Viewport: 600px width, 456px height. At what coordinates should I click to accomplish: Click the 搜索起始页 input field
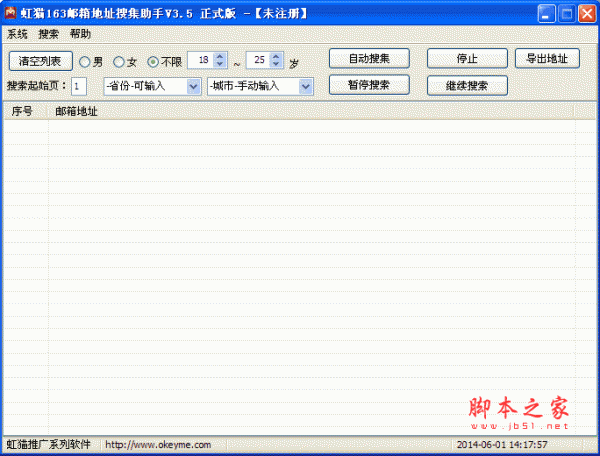pyautogui.click(x=79, y=86)
